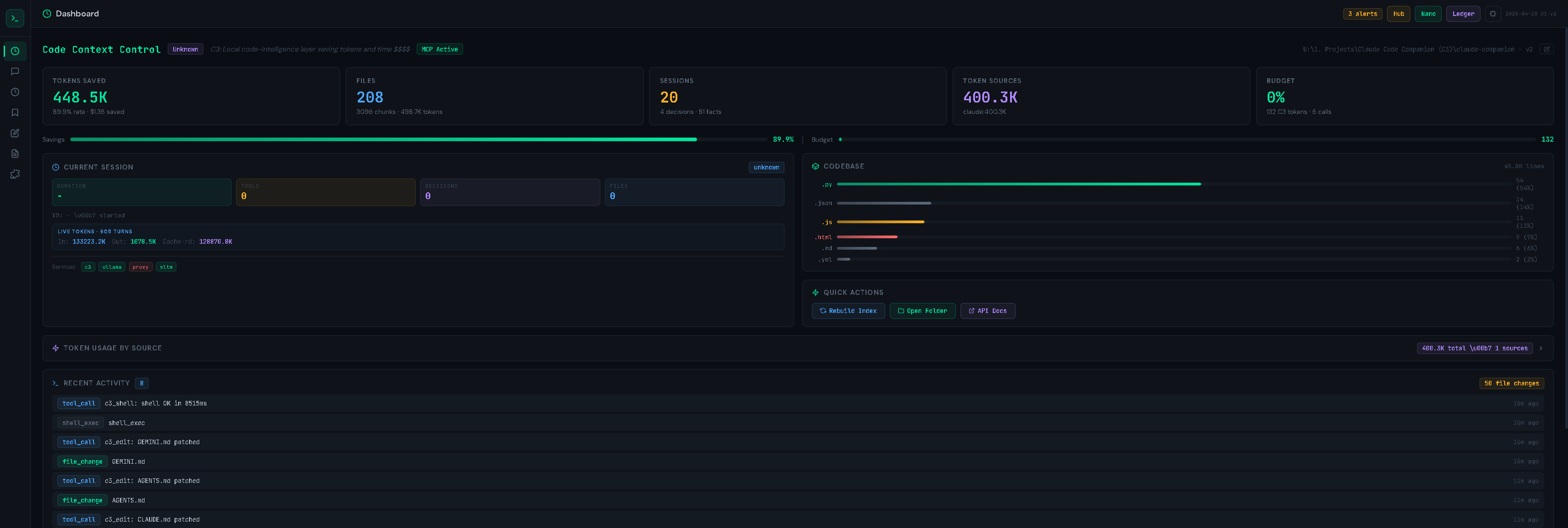Open the chat bubble icon in sidebar
The image size is (1568, 528).
[x=15, y=72]
